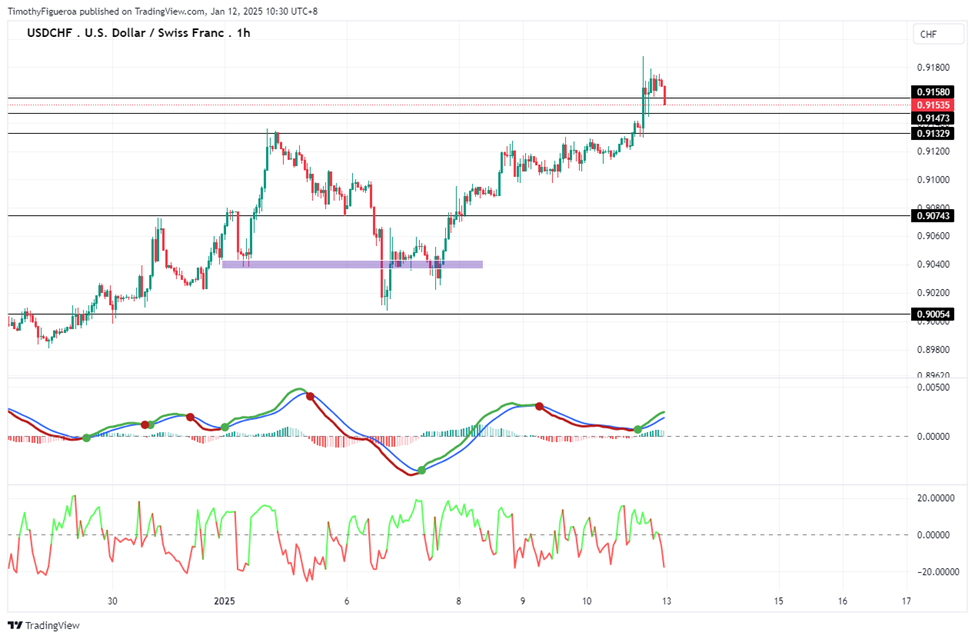Image resolution: width=975 pixels, height=639 pixels.
Task: Select the red 0.91535 current price label
Action: click(933, 105)
